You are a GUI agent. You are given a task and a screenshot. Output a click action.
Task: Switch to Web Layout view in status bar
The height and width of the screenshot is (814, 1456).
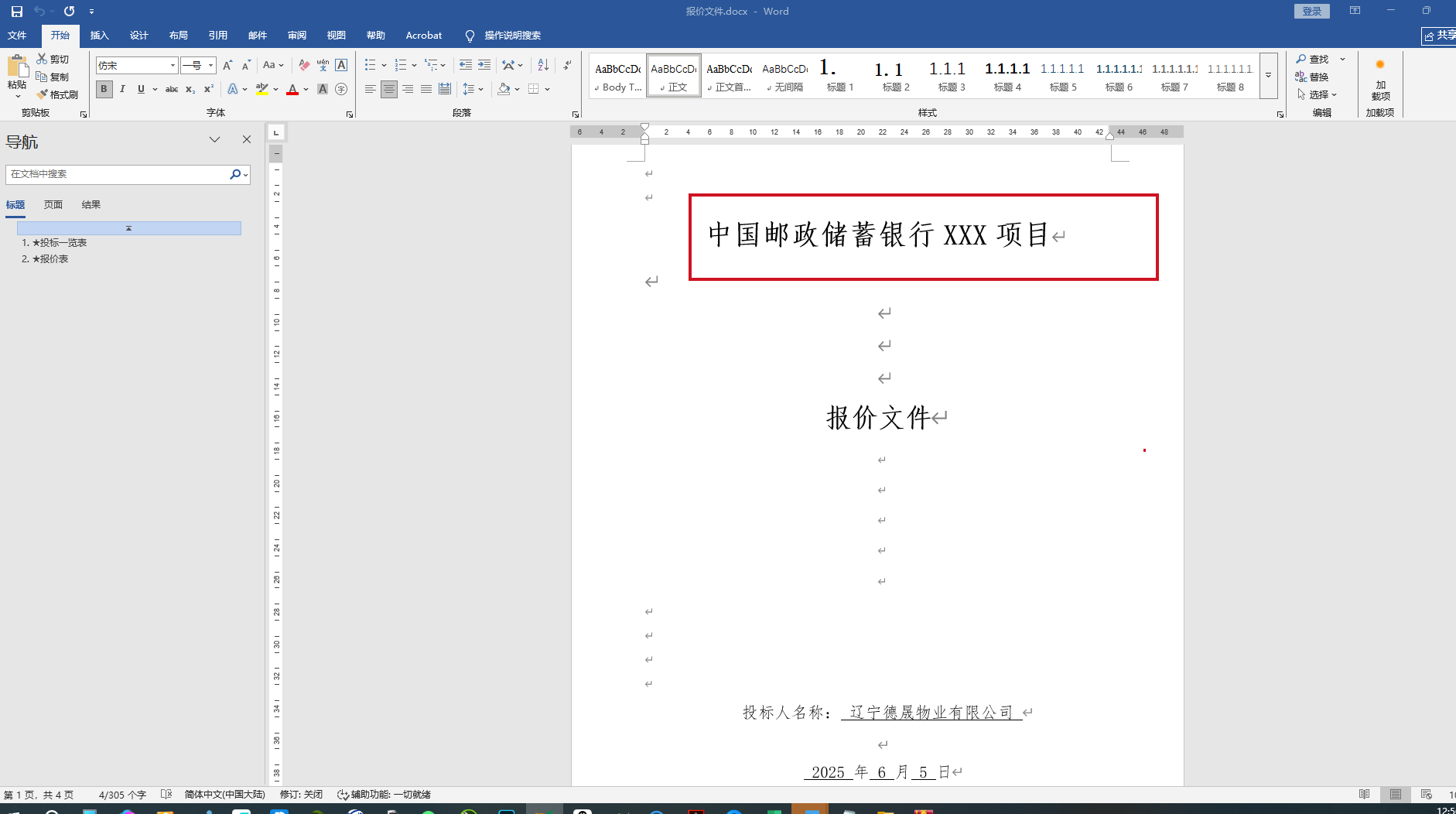1427,795
